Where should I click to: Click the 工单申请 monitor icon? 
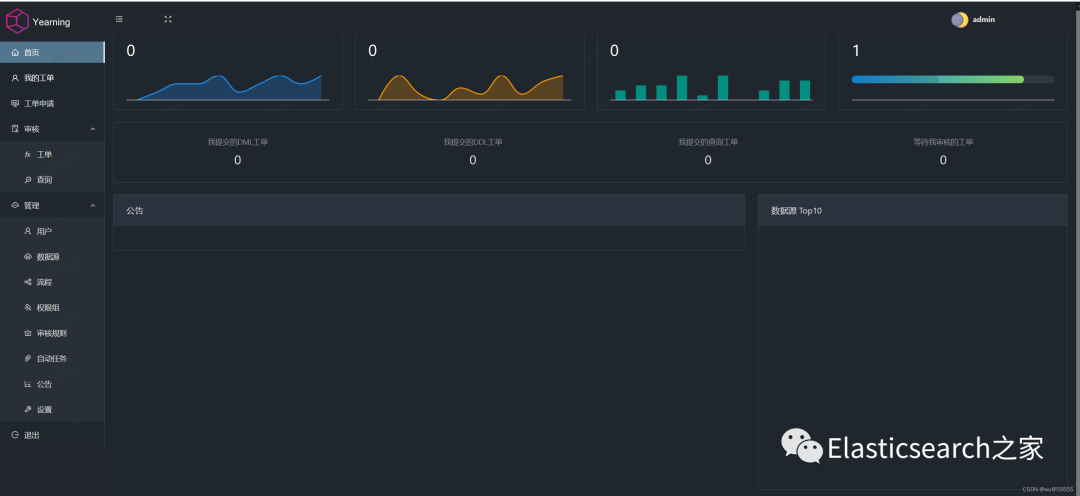[15, 103]
